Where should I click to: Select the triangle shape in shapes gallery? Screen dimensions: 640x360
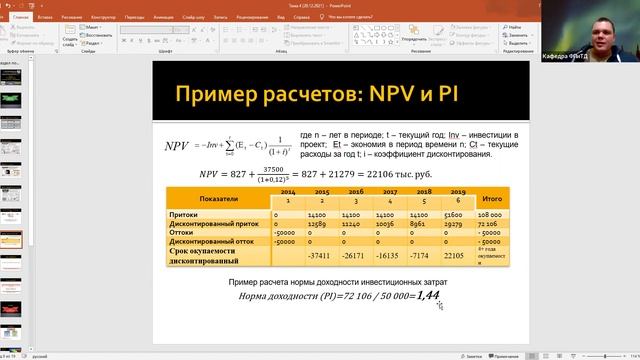pos(356,35)
